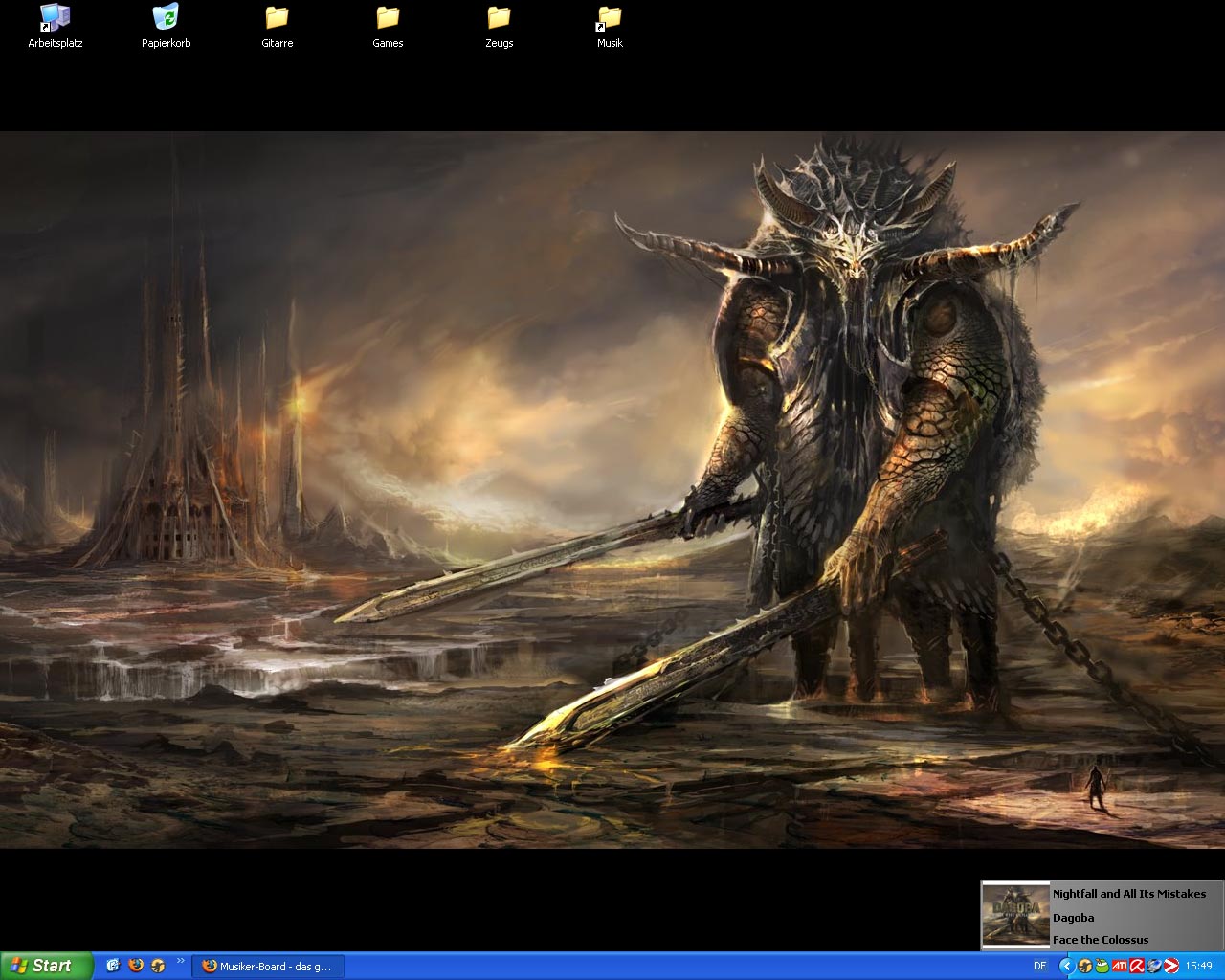Click the green pot tray icon

[1102, 967]
